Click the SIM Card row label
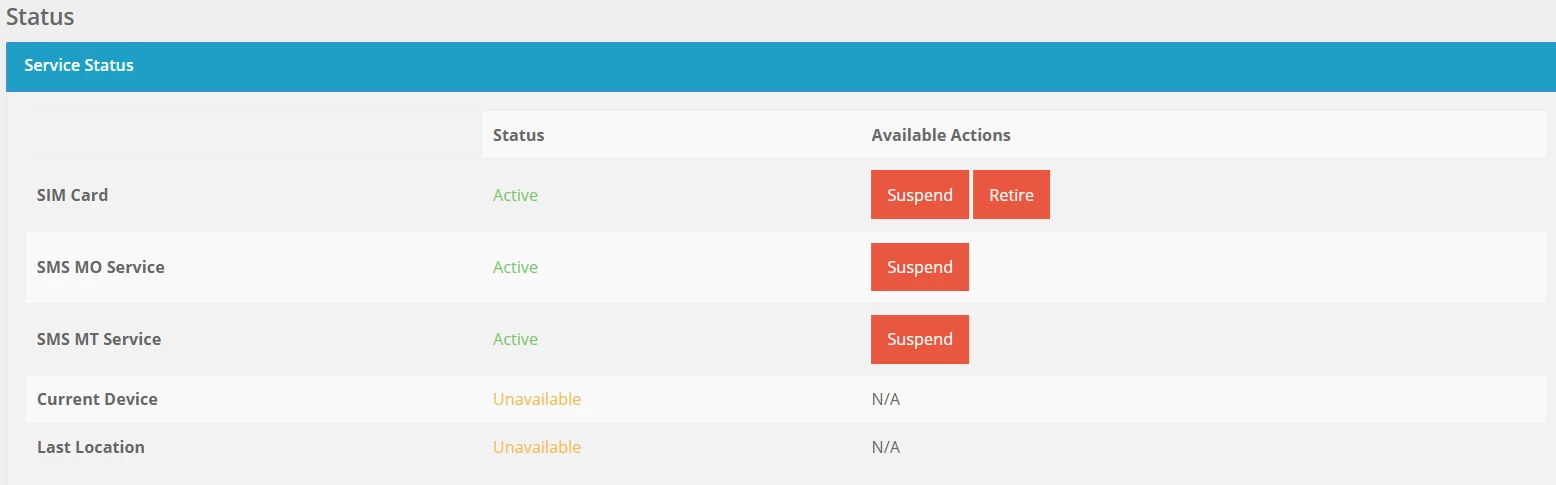This screenshot has width=1556, height=485. point(72,195)
